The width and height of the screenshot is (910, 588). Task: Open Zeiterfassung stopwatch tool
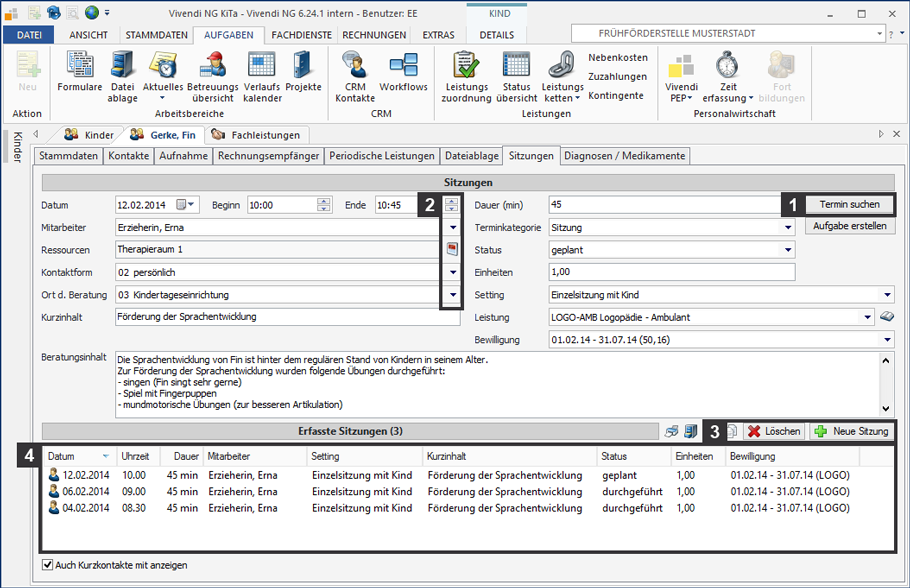tap(728, 77)
